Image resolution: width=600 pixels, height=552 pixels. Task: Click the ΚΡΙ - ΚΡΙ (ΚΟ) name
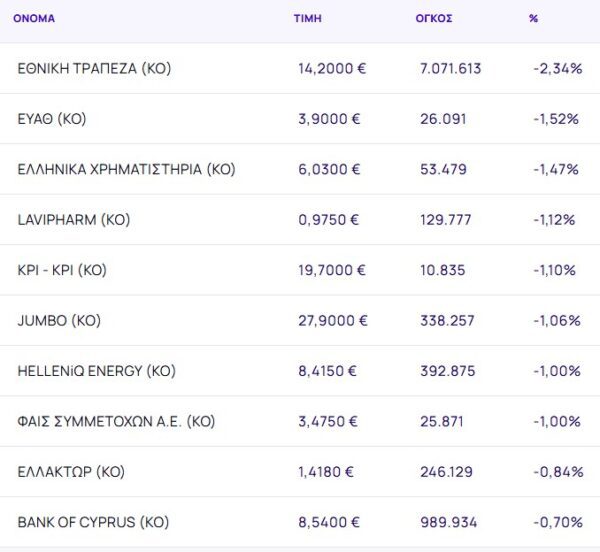(62, 270)
